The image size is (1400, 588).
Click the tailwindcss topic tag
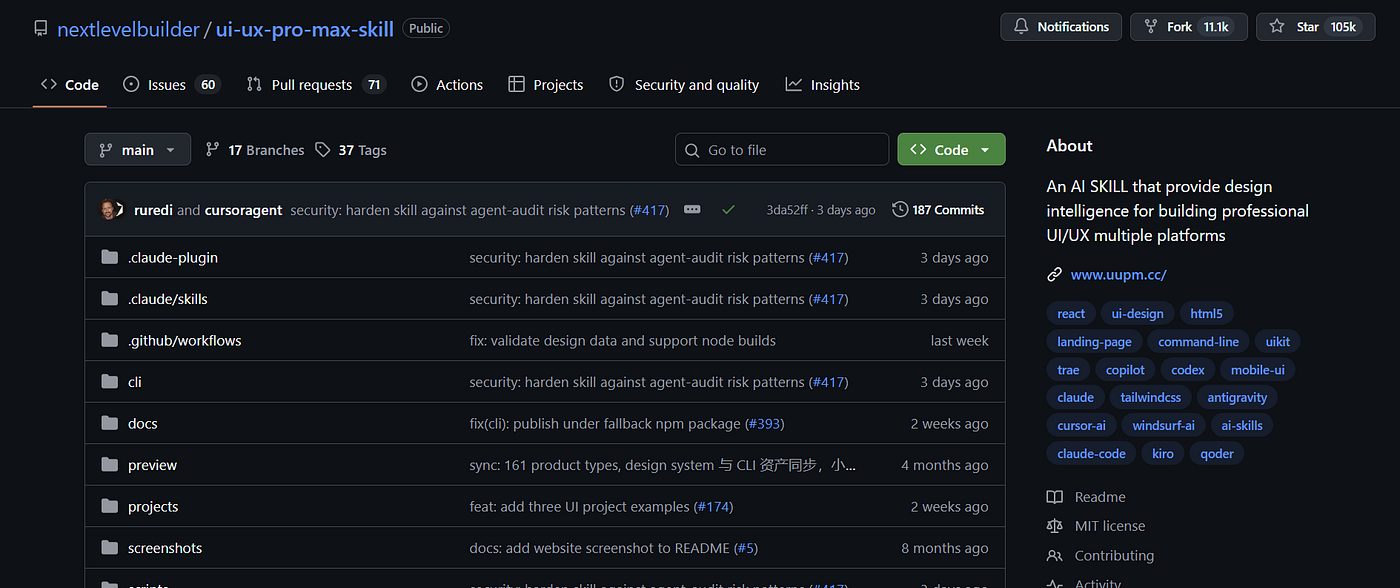point(1150,398)
